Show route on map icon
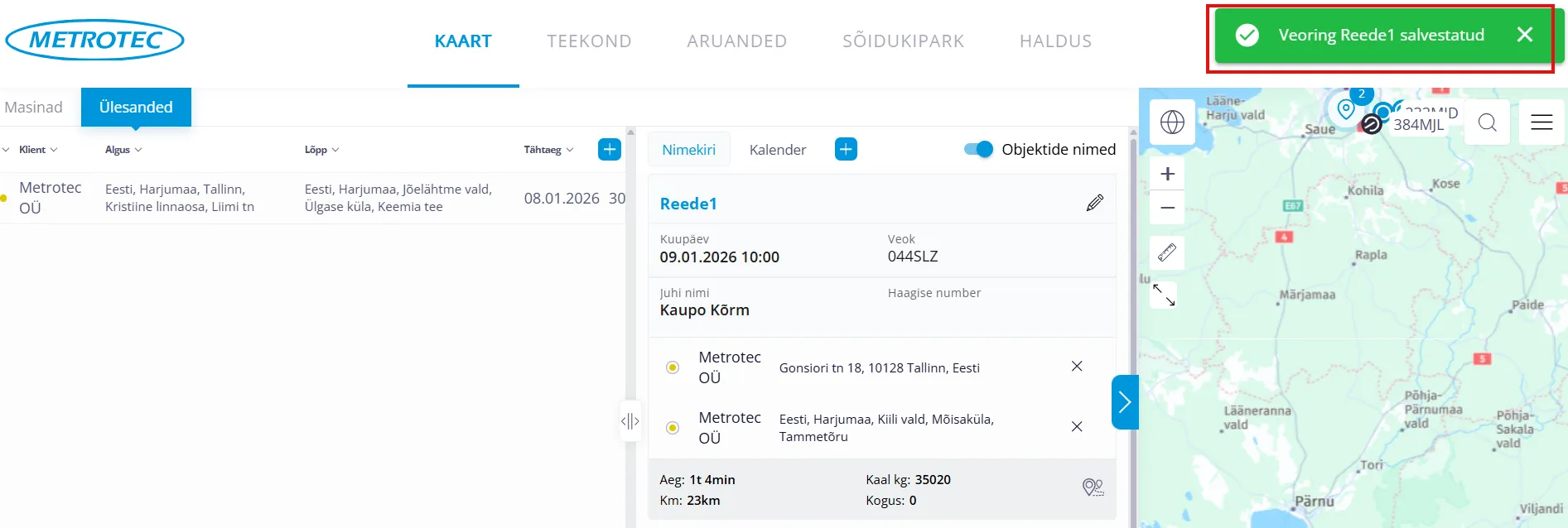 (x=1093, y=487)
